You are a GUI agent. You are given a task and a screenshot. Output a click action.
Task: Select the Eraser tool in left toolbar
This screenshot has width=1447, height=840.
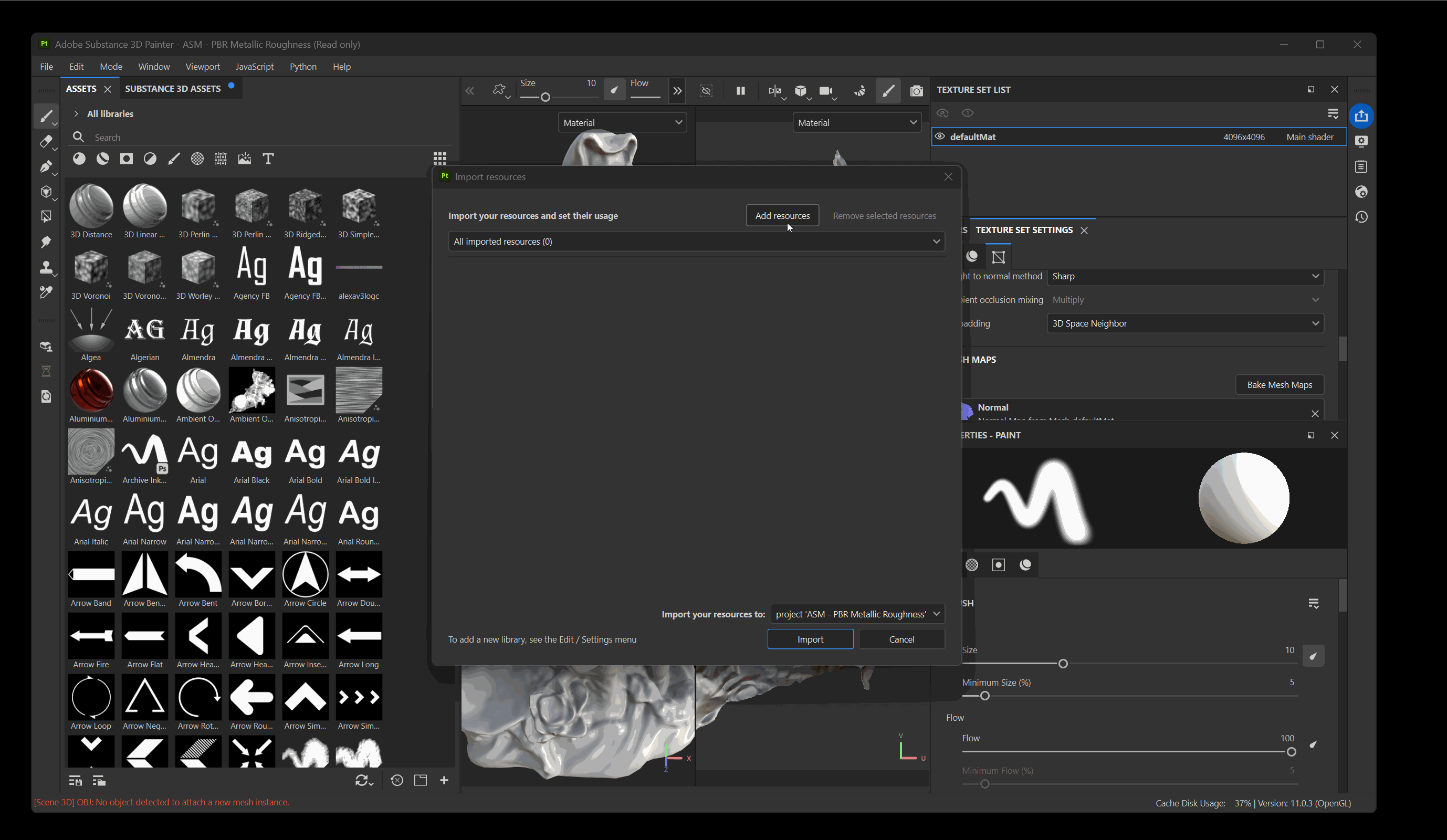[x=46, y=141]
